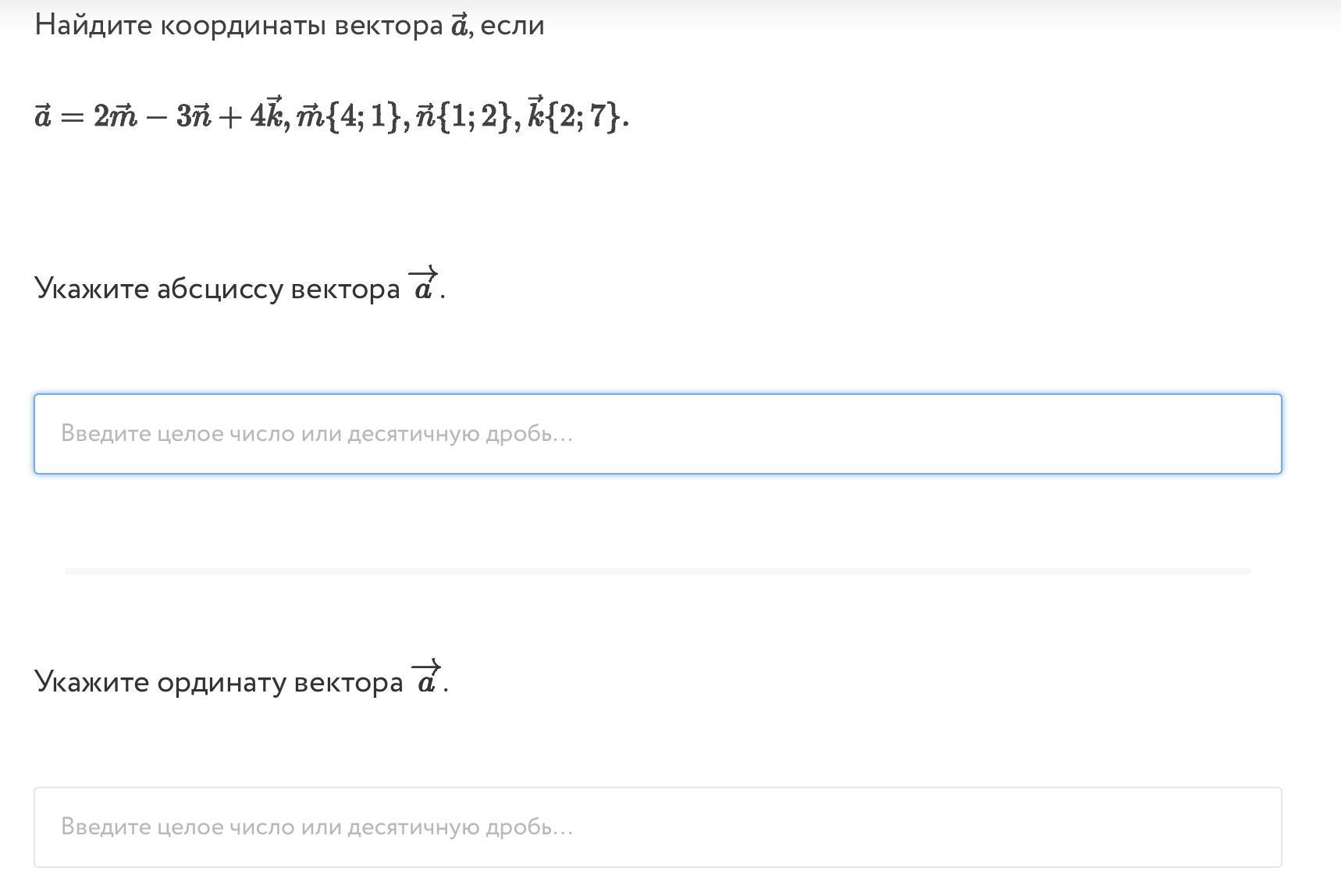Click the placeholder text in the abscissa field
Screen dimensions: 1341x896
click(x=317, y=434)
